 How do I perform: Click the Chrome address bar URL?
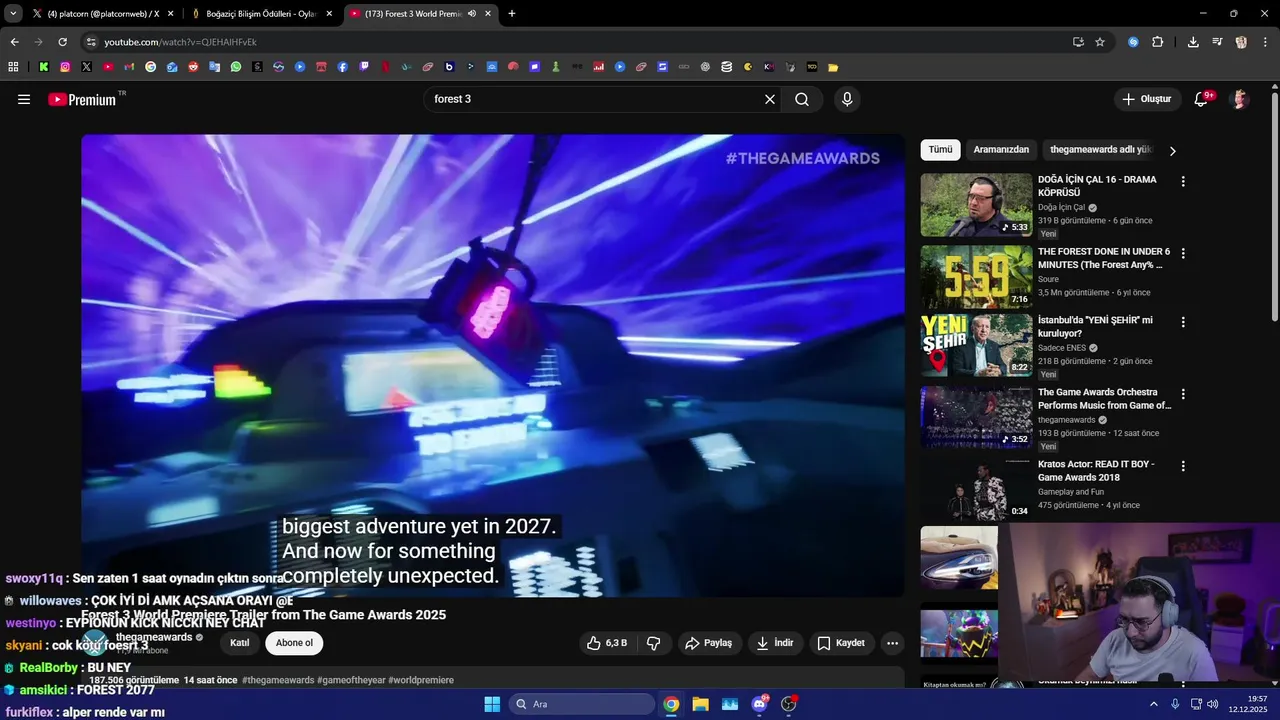[x=181, y=42]
